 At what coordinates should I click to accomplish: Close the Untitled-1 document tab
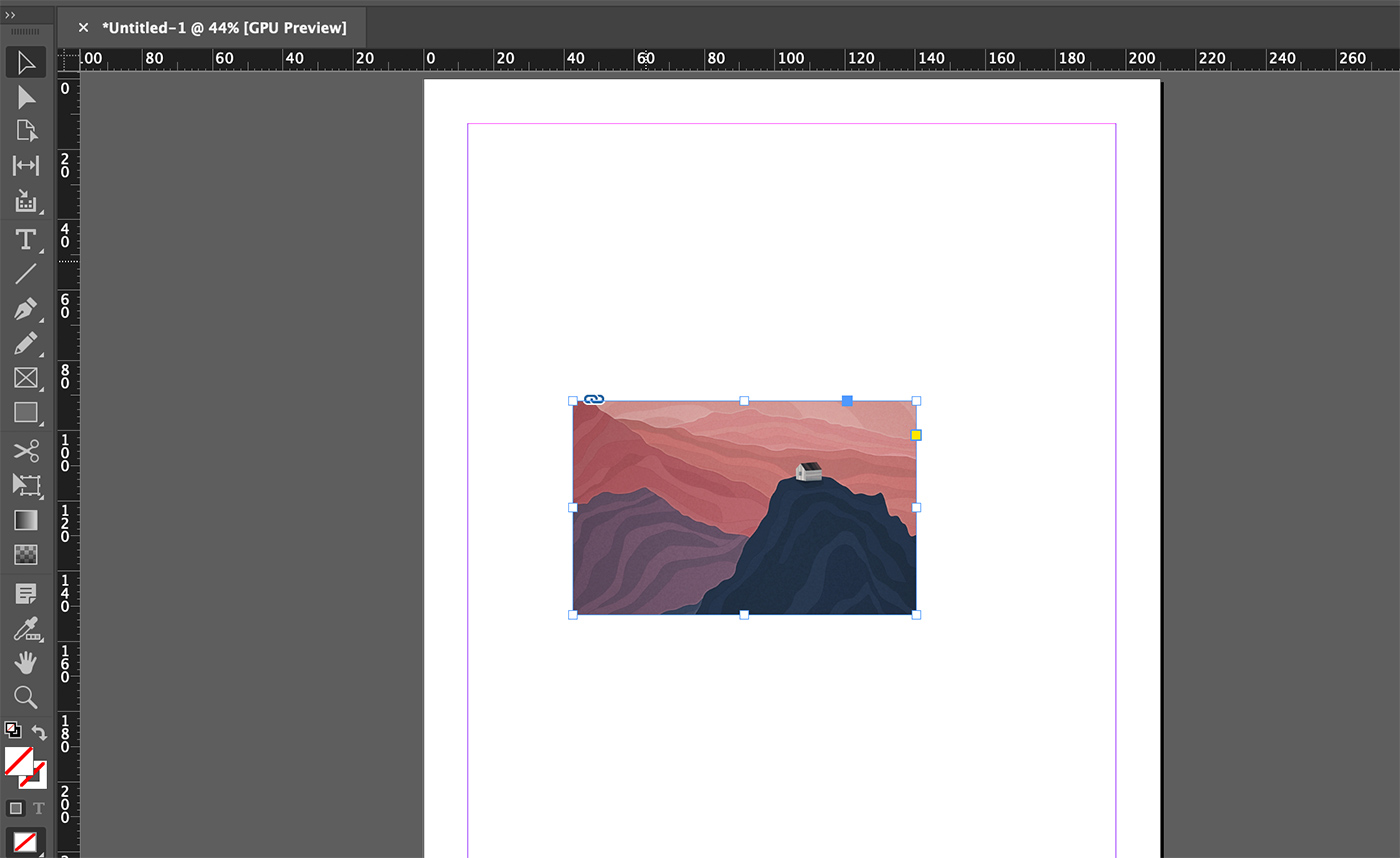83,28
